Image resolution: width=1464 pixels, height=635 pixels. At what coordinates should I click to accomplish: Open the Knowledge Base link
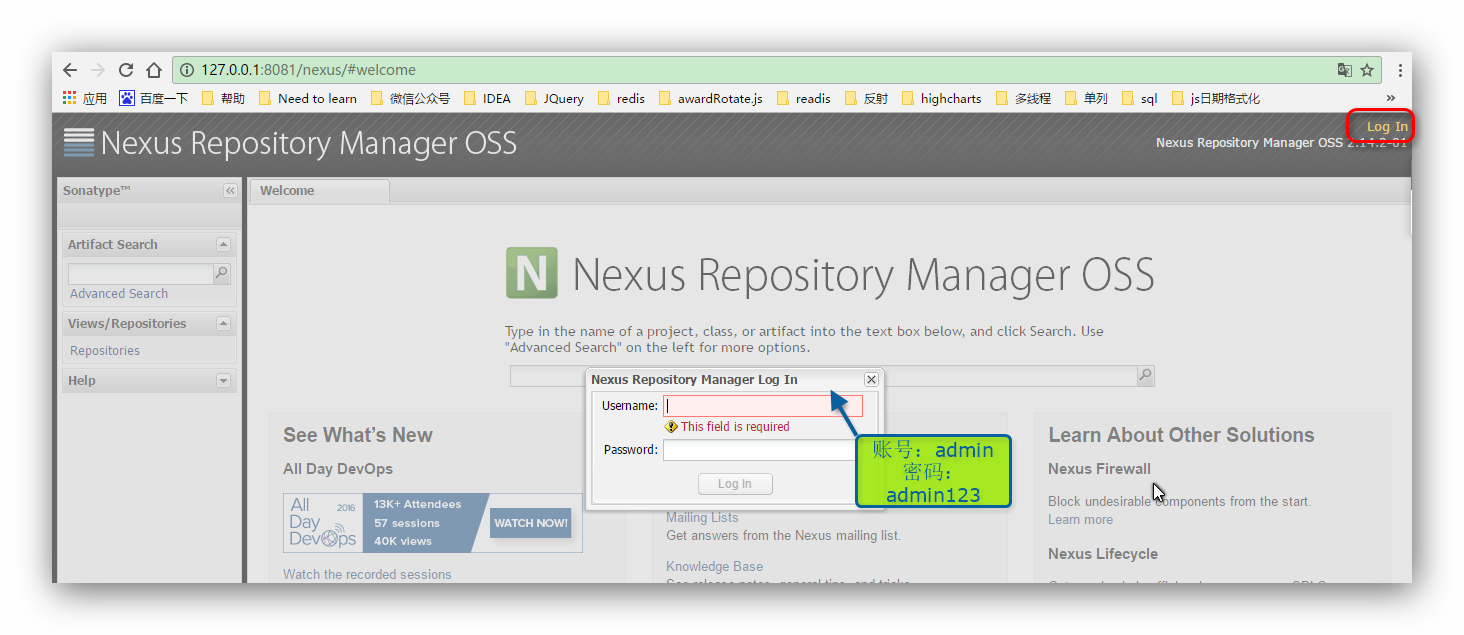(714, 567)
